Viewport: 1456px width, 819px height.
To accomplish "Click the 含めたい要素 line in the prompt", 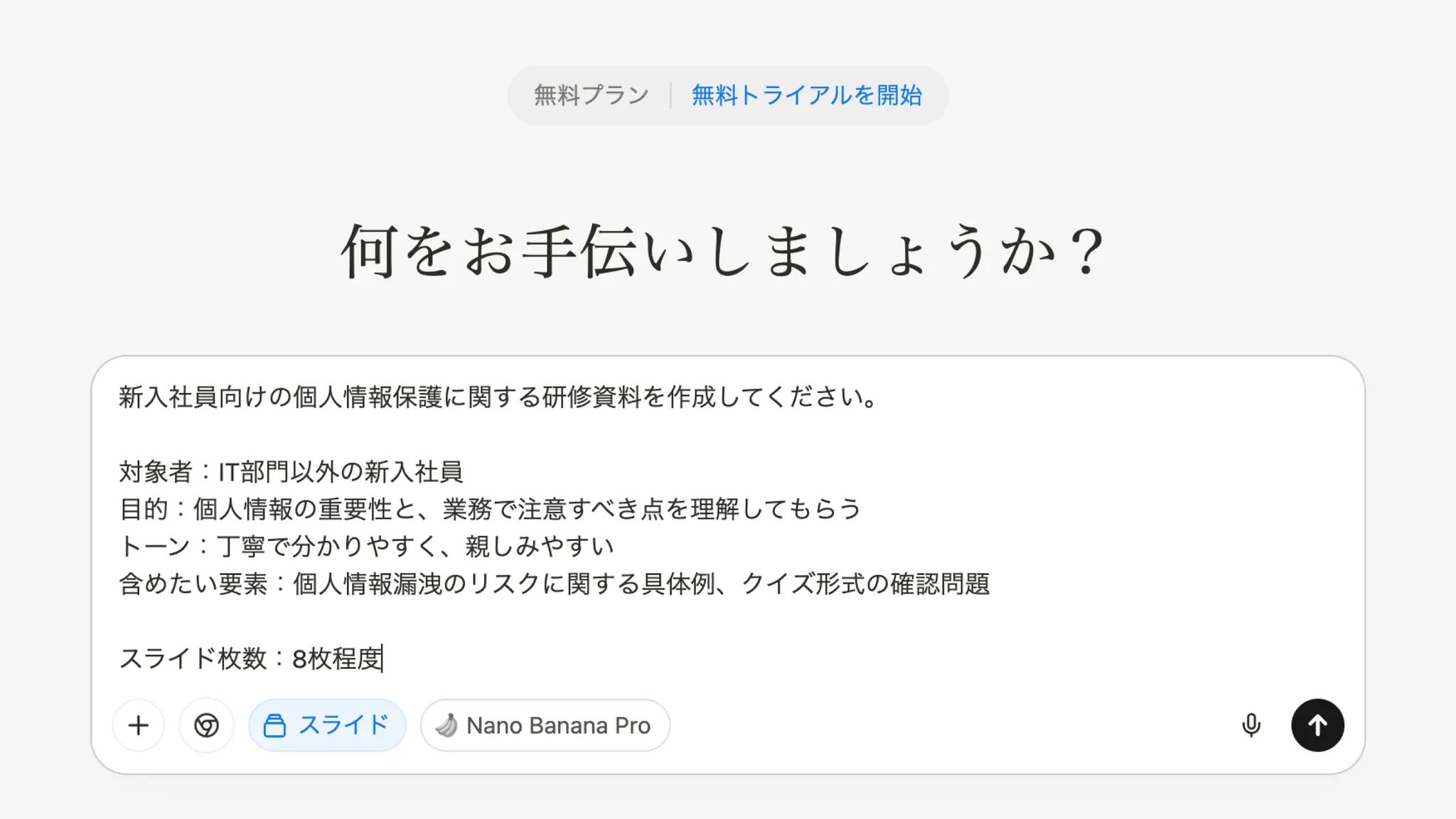I will (x=555, y=584).
